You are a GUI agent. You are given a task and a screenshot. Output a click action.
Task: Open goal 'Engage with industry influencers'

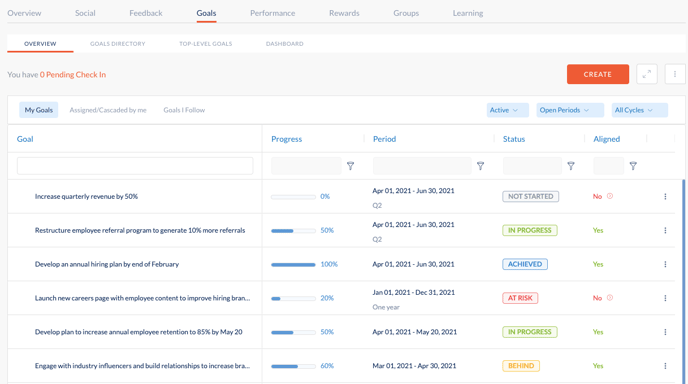click(143, 366)
